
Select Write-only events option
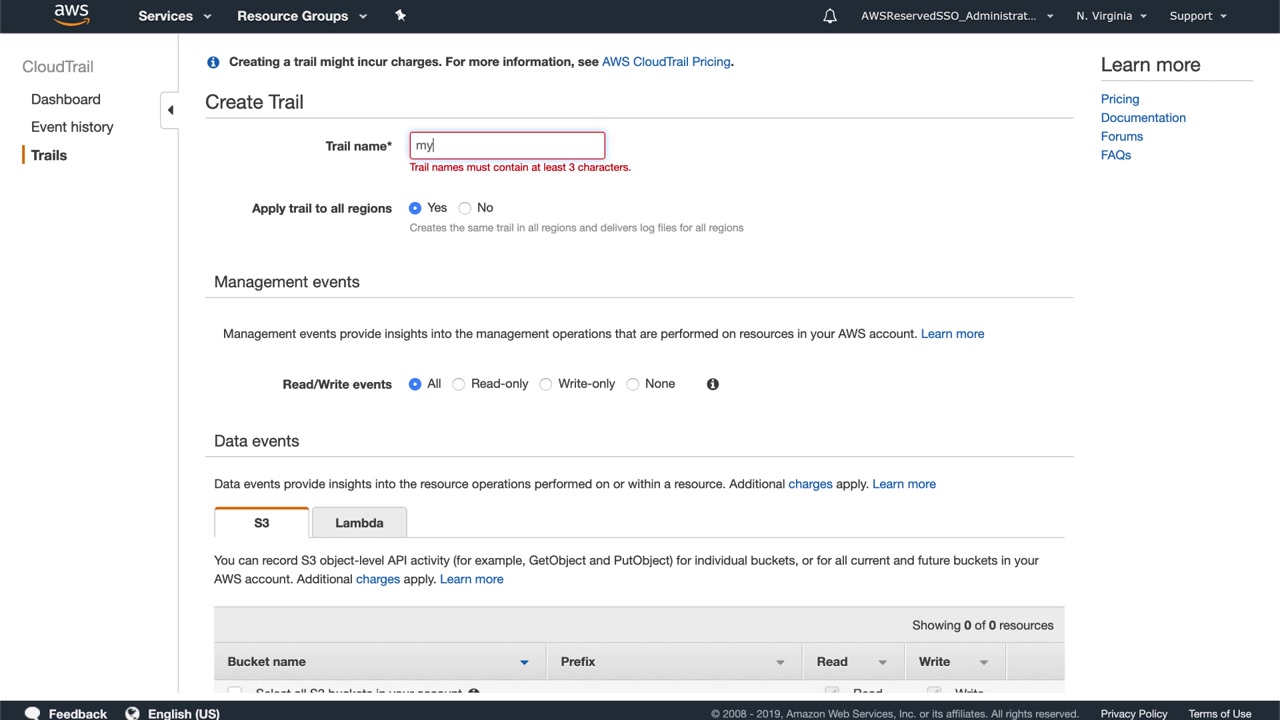(x=546, y=384)
